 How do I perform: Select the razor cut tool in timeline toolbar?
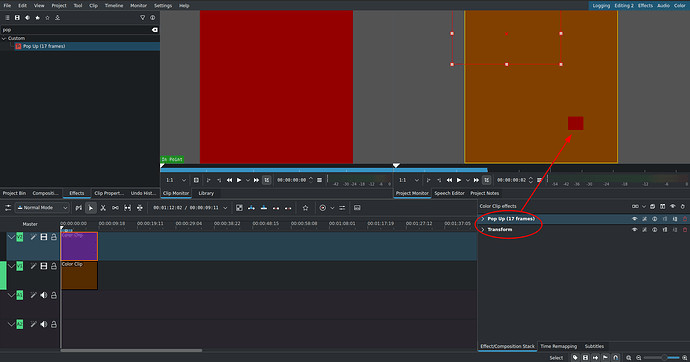pyautogui.click(x=103, y=208)
